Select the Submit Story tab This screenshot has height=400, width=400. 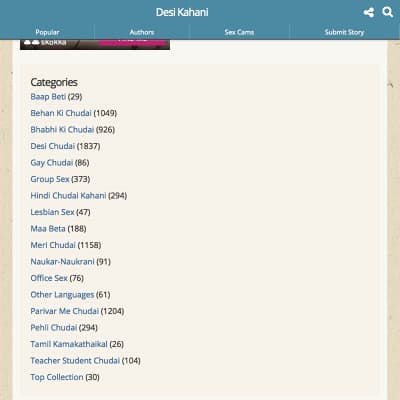tap(344, 32)
